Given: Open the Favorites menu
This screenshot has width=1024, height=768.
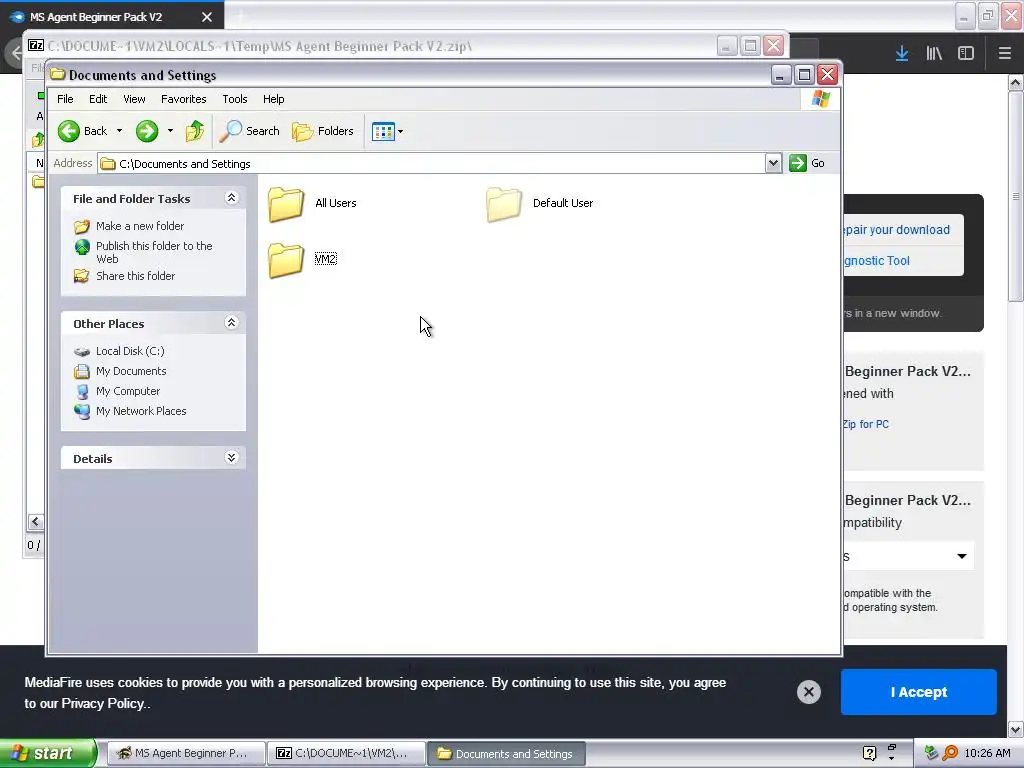Looking at the screenshot, I should click(x=184, y=99).
